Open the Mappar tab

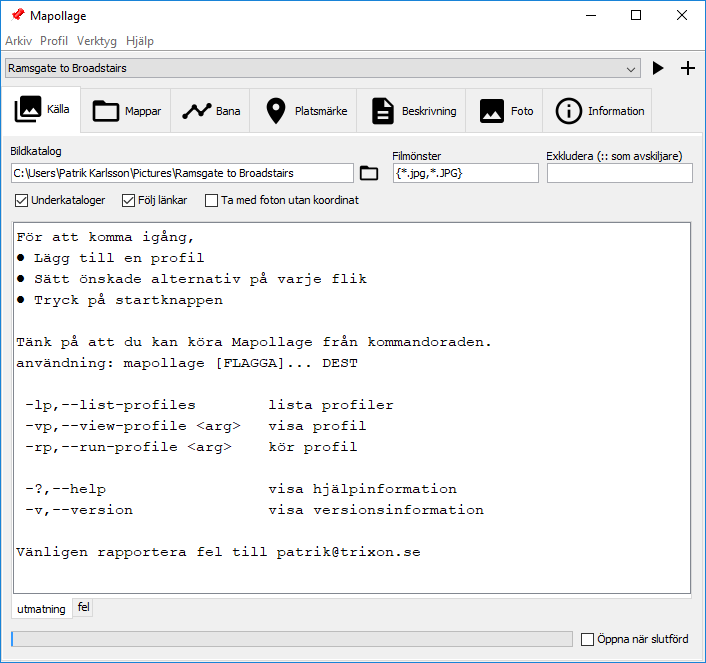pos(126,111)
